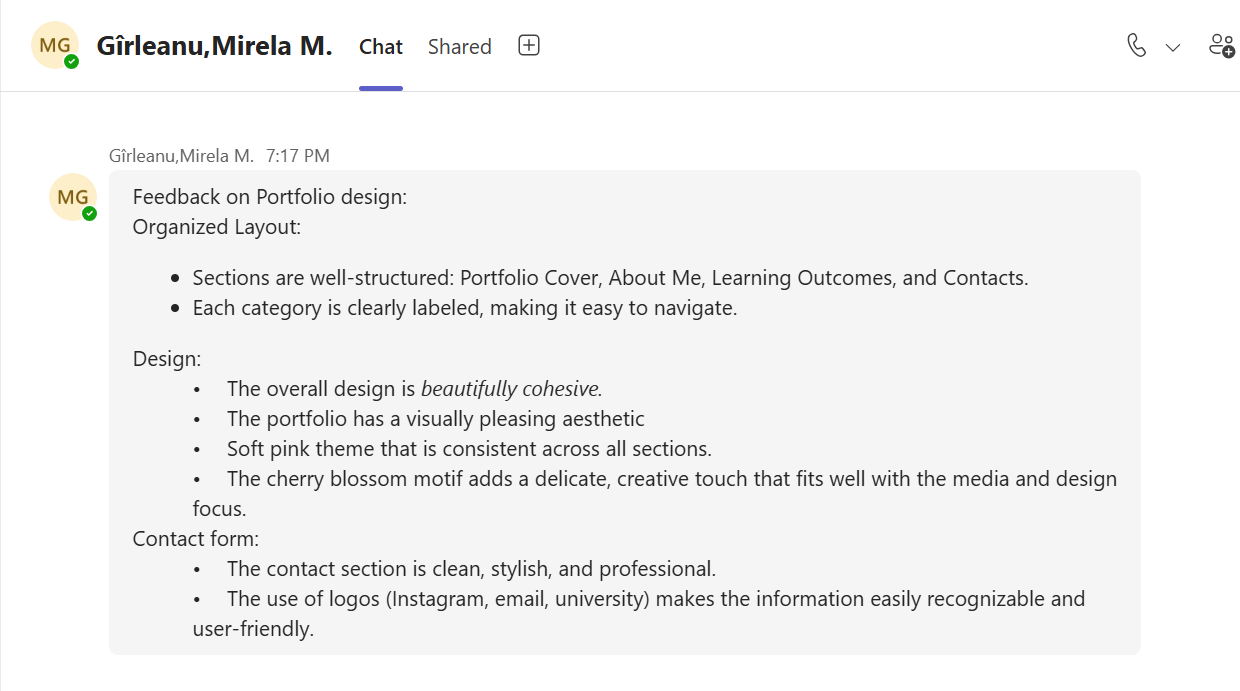Image resolution: width=1240 pixels, height=691 pixels.
Task: Click the 'Design:' heading in message
Action: [167, 358]
